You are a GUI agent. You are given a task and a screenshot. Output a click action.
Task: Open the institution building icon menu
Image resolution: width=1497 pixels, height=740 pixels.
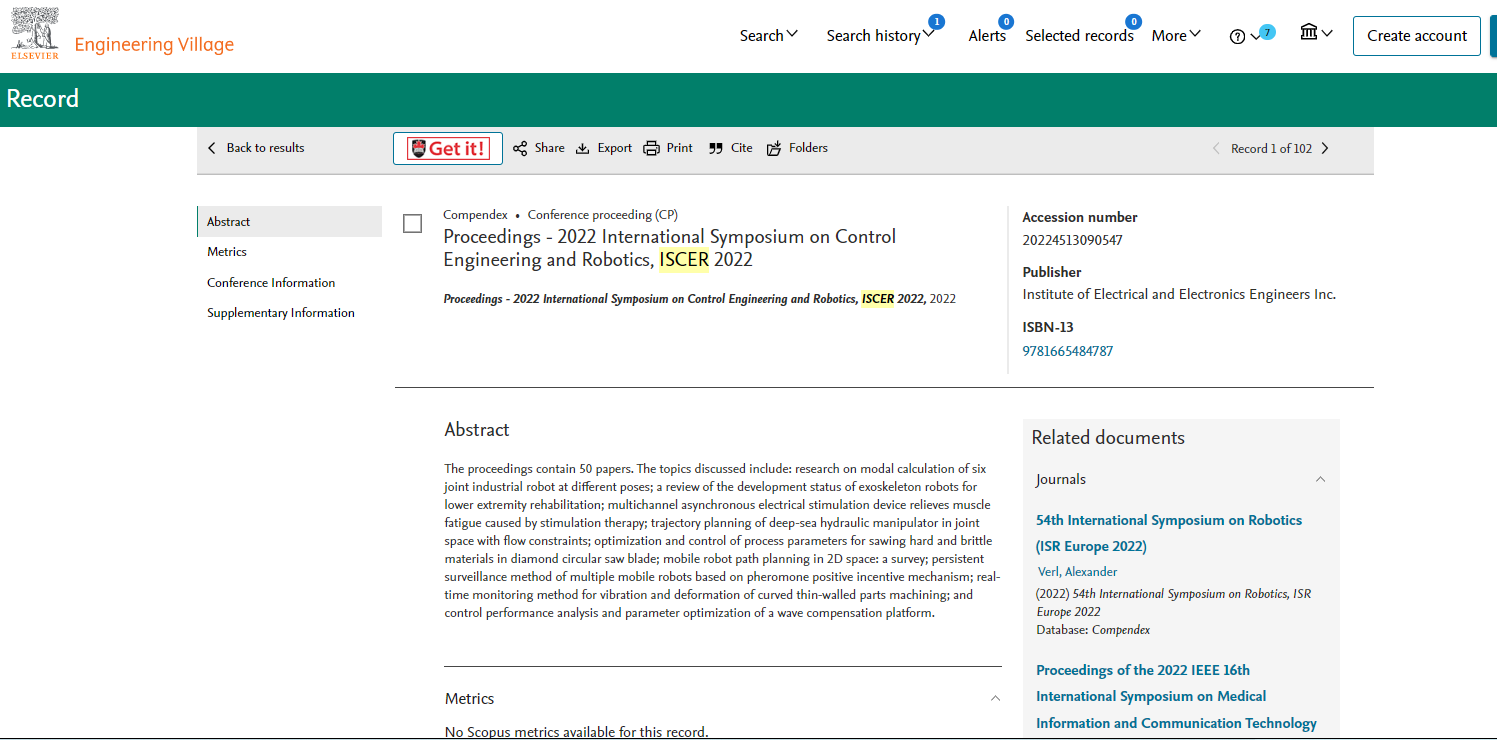pyautogui.click(x=1309, y=33)
